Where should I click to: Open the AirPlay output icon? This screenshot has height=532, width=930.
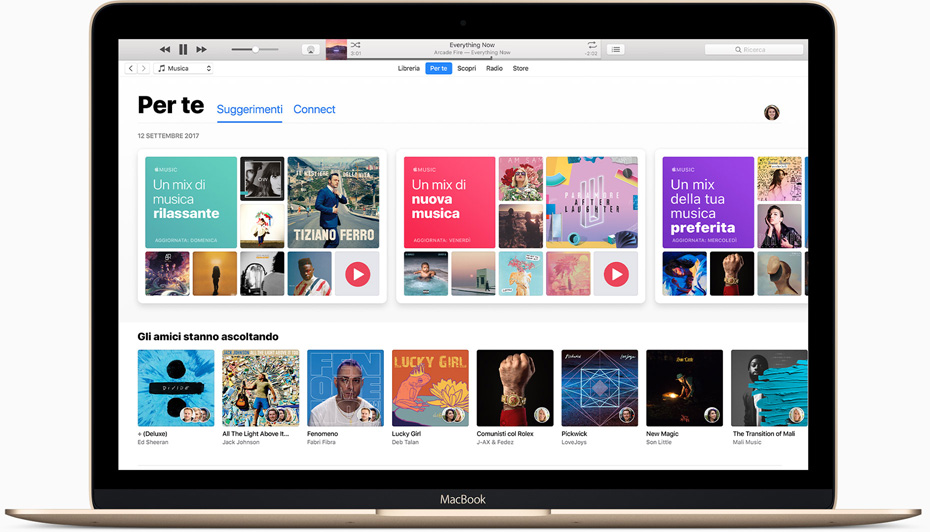[311, 50]
